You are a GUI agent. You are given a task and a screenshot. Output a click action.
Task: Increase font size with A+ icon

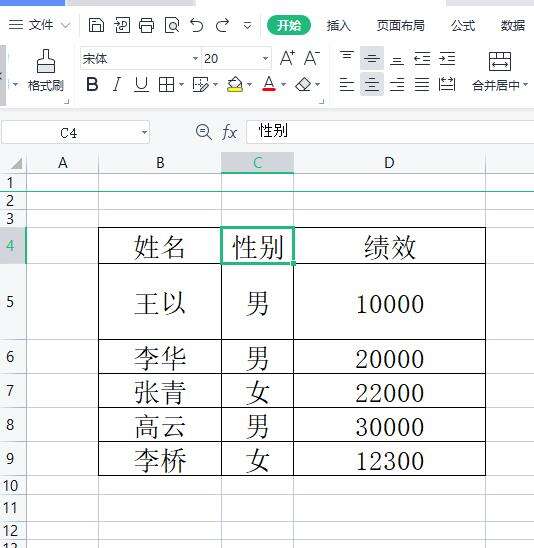click(x=288, y=58)
